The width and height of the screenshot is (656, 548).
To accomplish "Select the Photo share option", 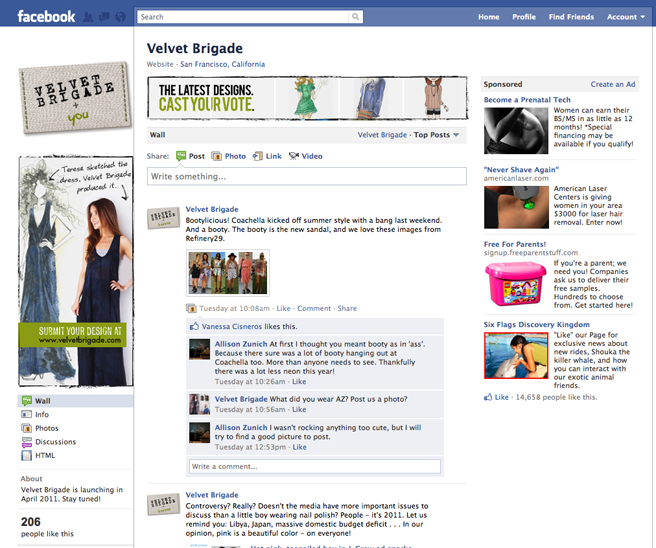I will [x=229, y=156].
